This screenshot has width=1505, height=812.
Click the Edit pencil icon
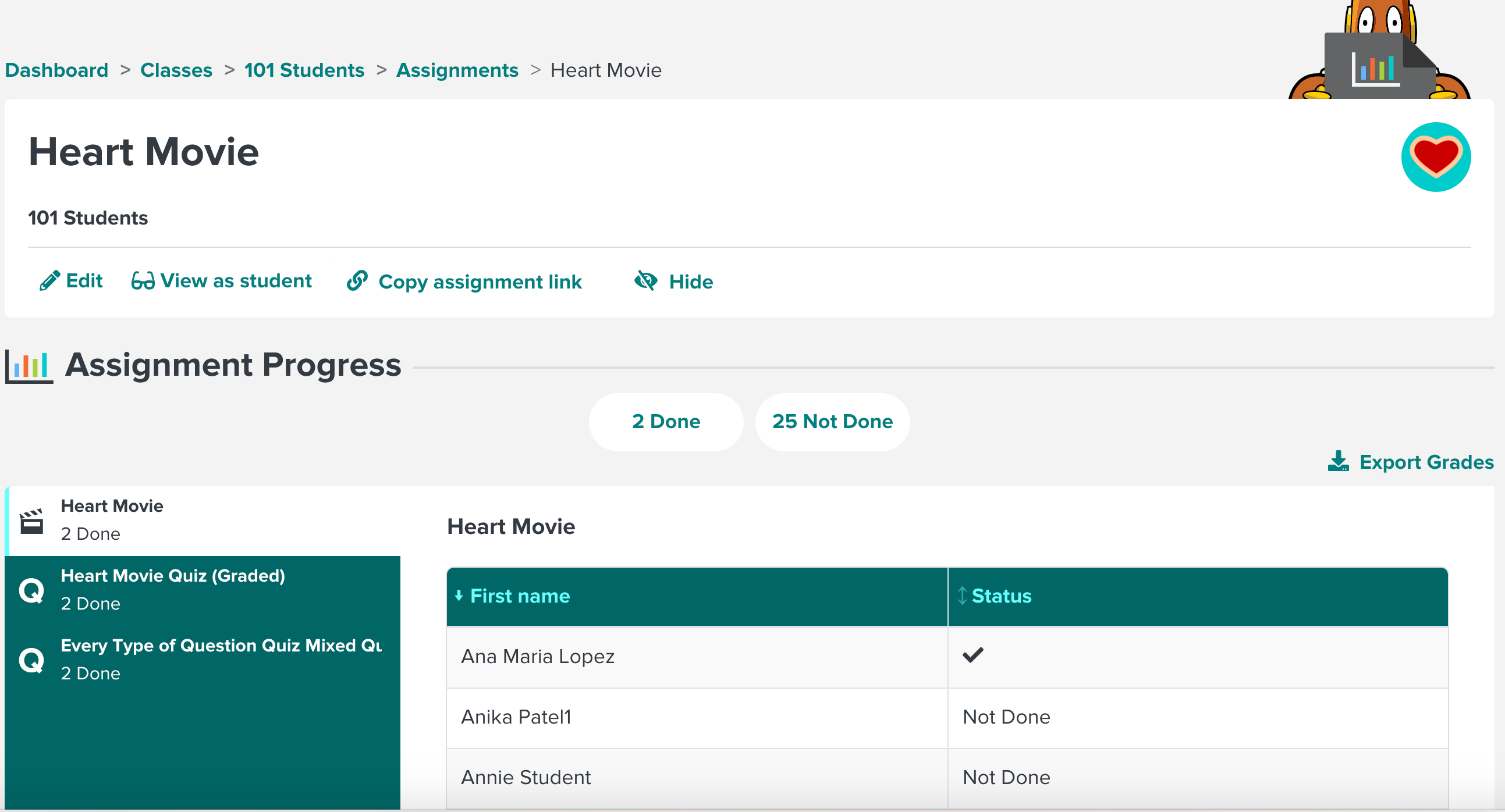(50, 281)
